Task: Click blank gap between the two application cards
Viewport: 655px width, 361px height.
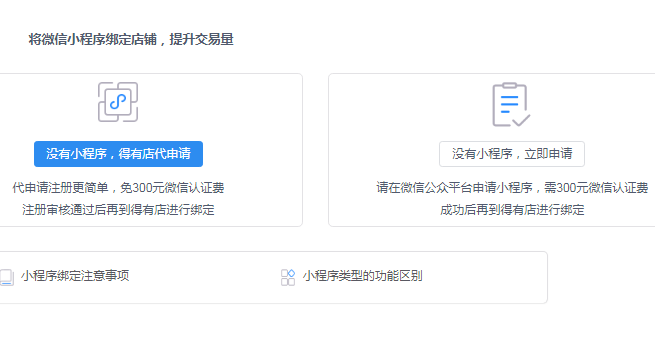Action: (x=315, y=150)
